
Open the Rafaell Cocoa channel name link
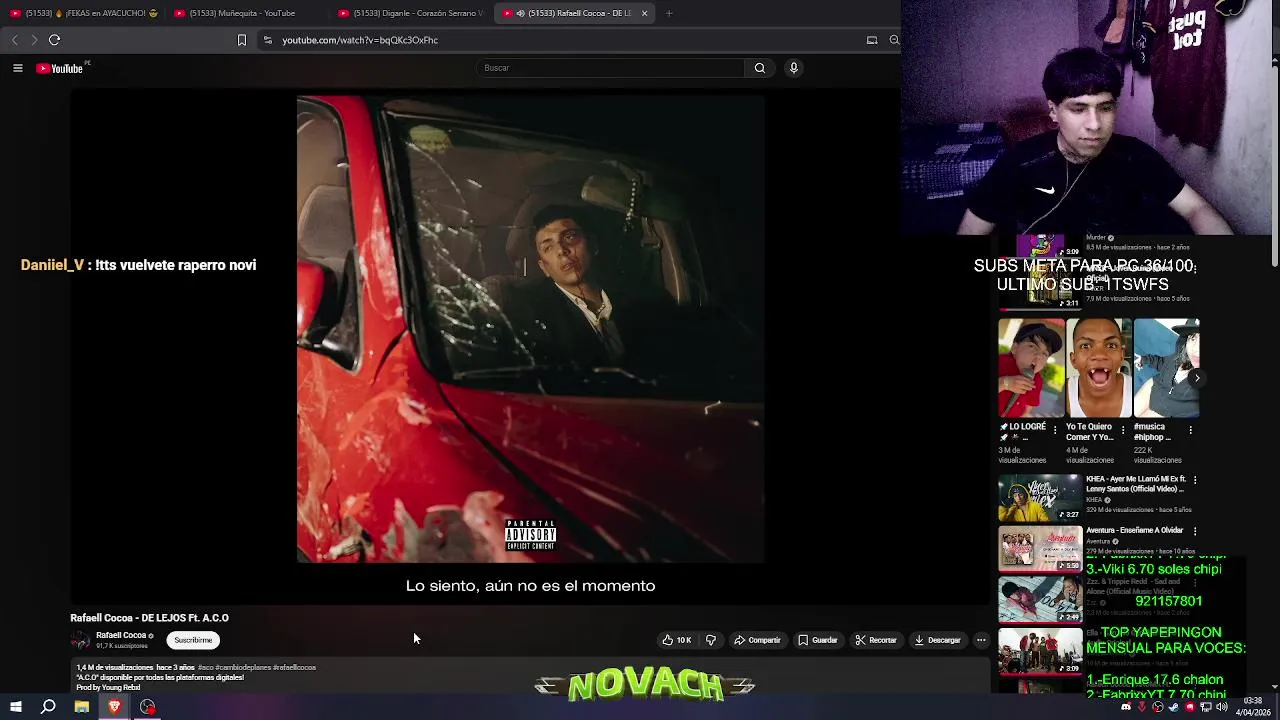point(121,635)
